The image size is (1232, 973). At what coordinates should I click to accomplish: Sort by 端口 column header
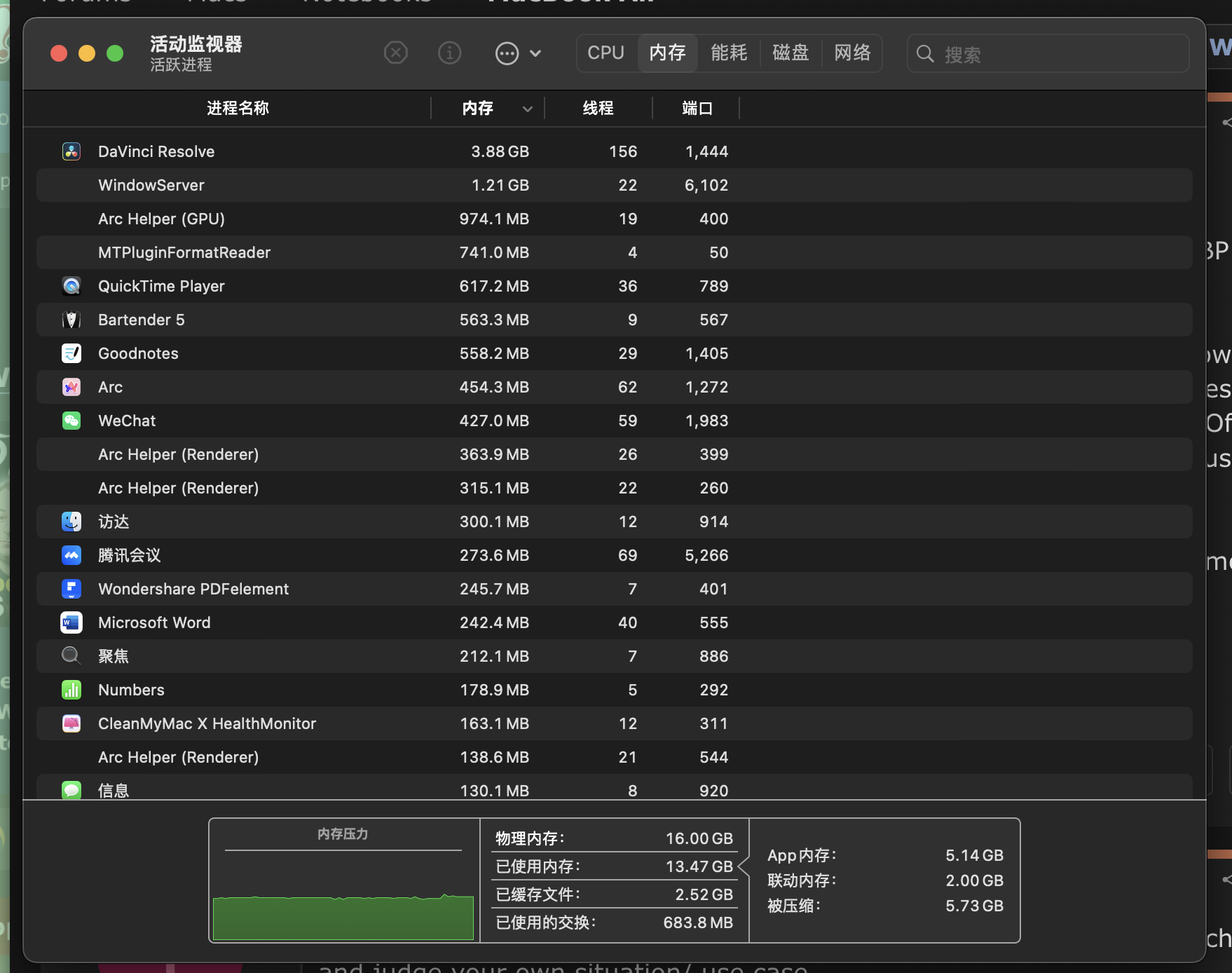pos(697,108)
